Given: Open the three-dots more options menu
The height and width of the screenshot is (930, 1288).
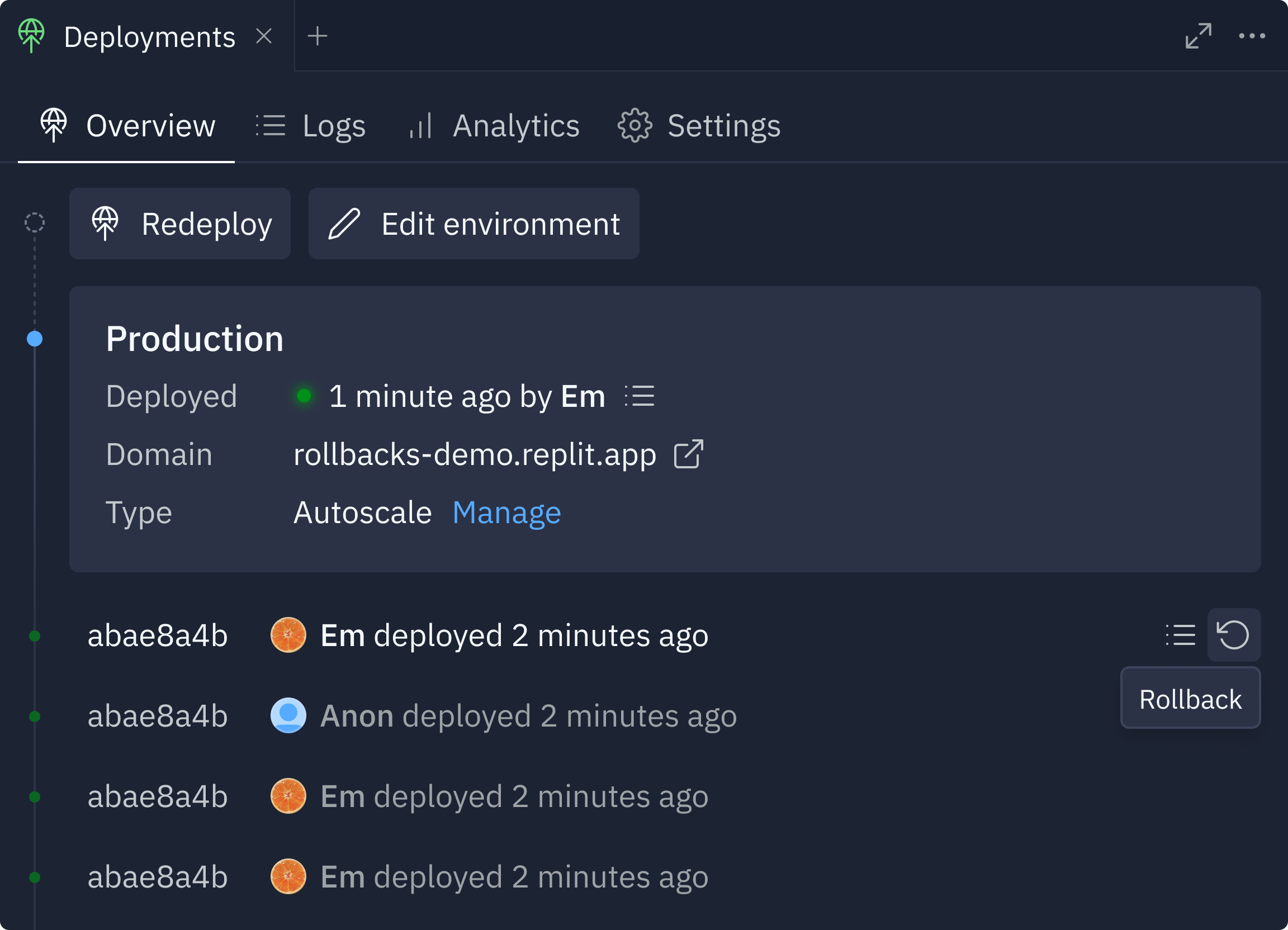Looking at the screenshot, I should pos(1252,36).
